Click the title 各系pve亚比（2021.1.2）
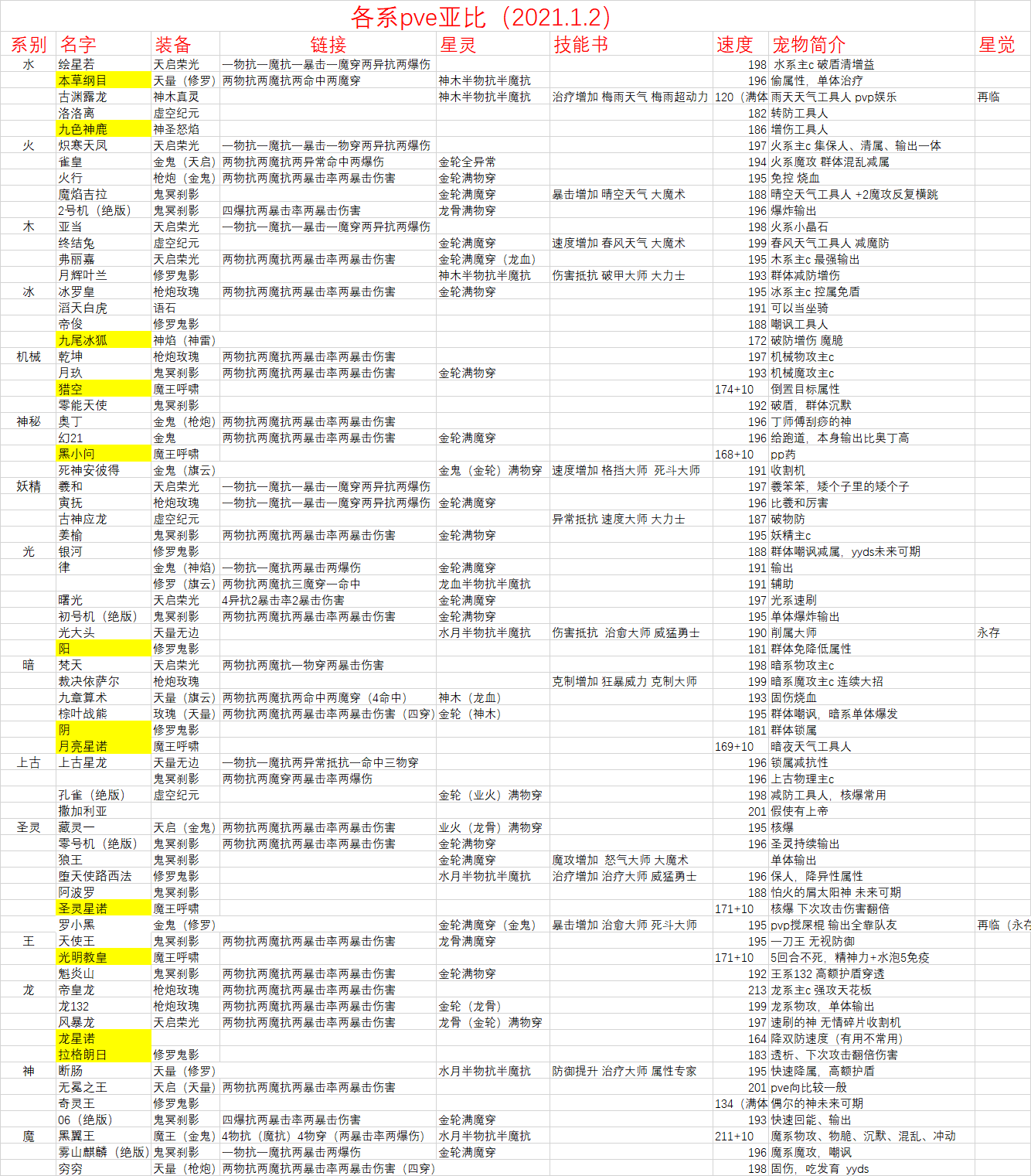Image resolution: width=1031 pixels, height=1176 pixels. 487,16
